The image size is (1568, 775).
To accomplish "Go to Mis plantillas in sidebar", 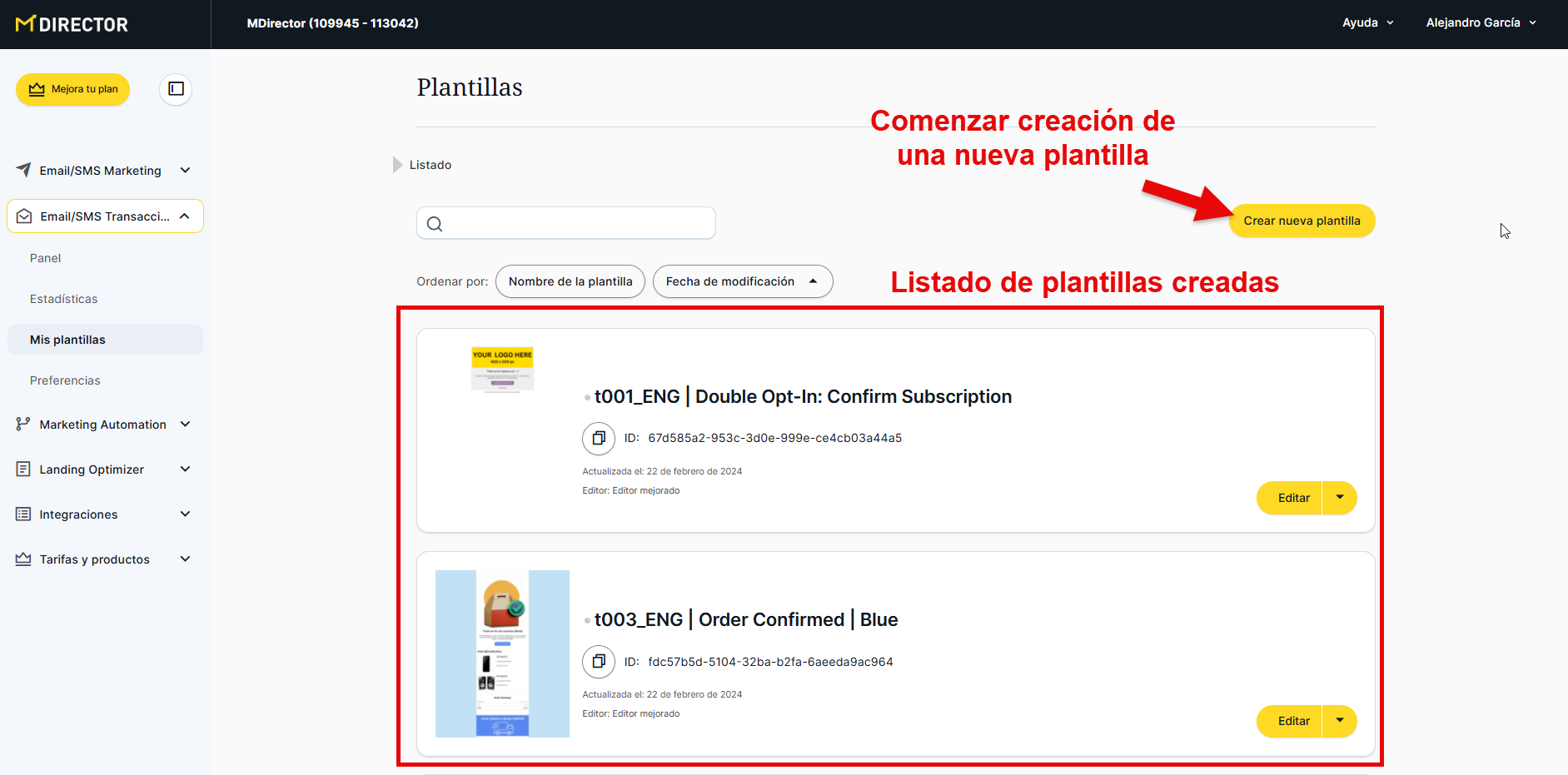I will [68, 340].
